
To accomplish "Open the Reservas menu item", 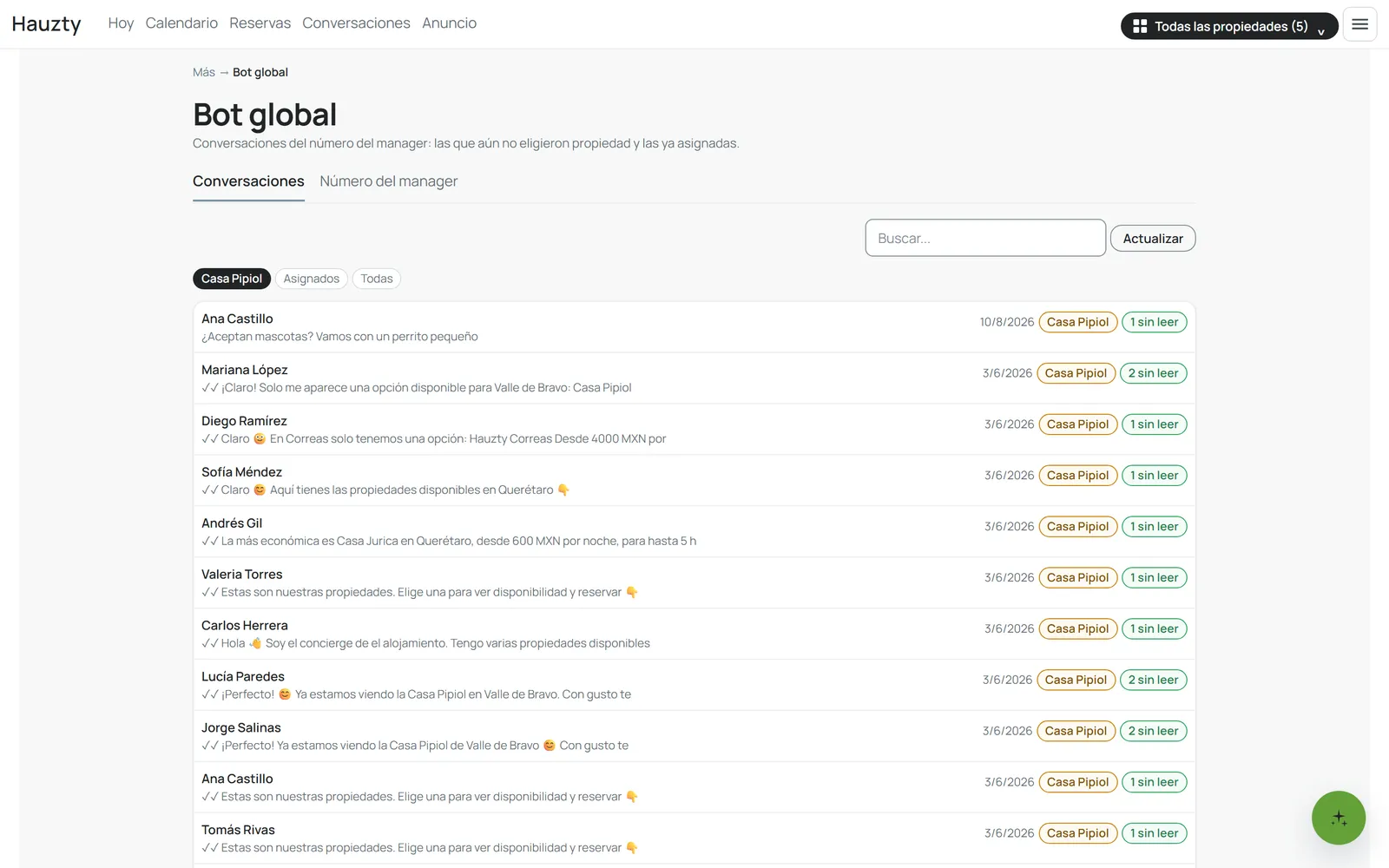I will [260, 23].
